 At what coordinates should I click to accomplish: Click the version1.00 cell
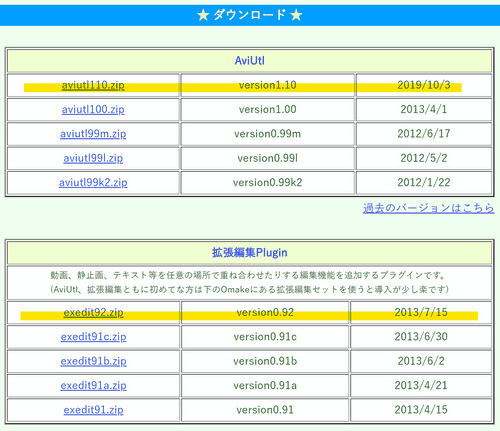click(267, 110)
